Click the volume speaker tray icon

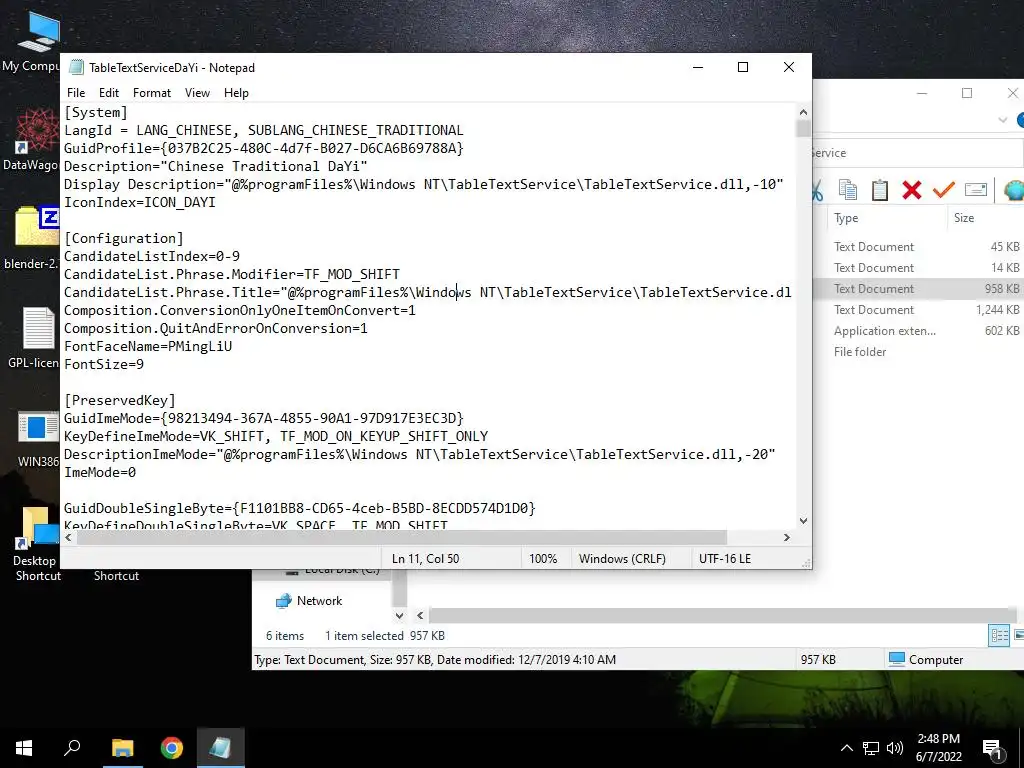click(895, 748)
